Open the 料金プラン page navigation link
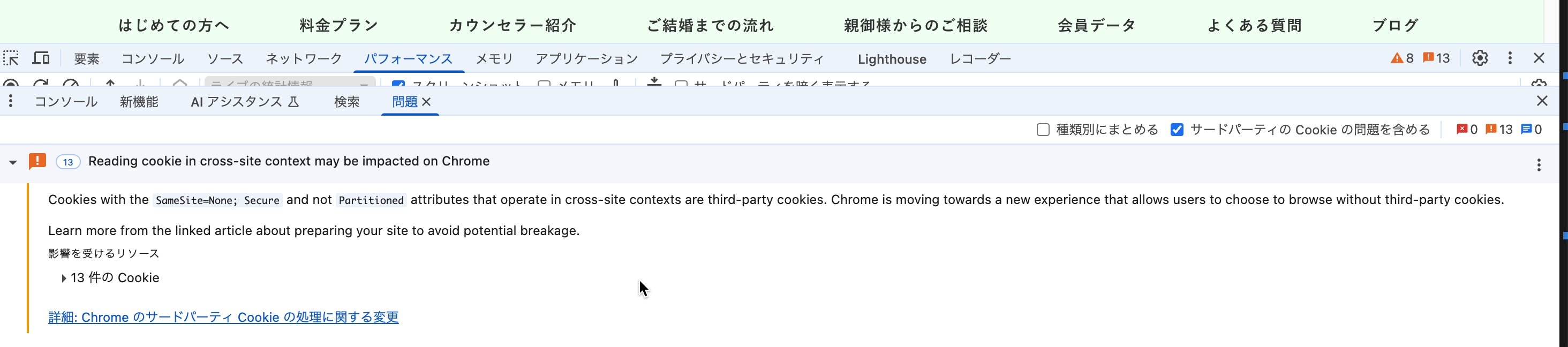 coord(338,25)
